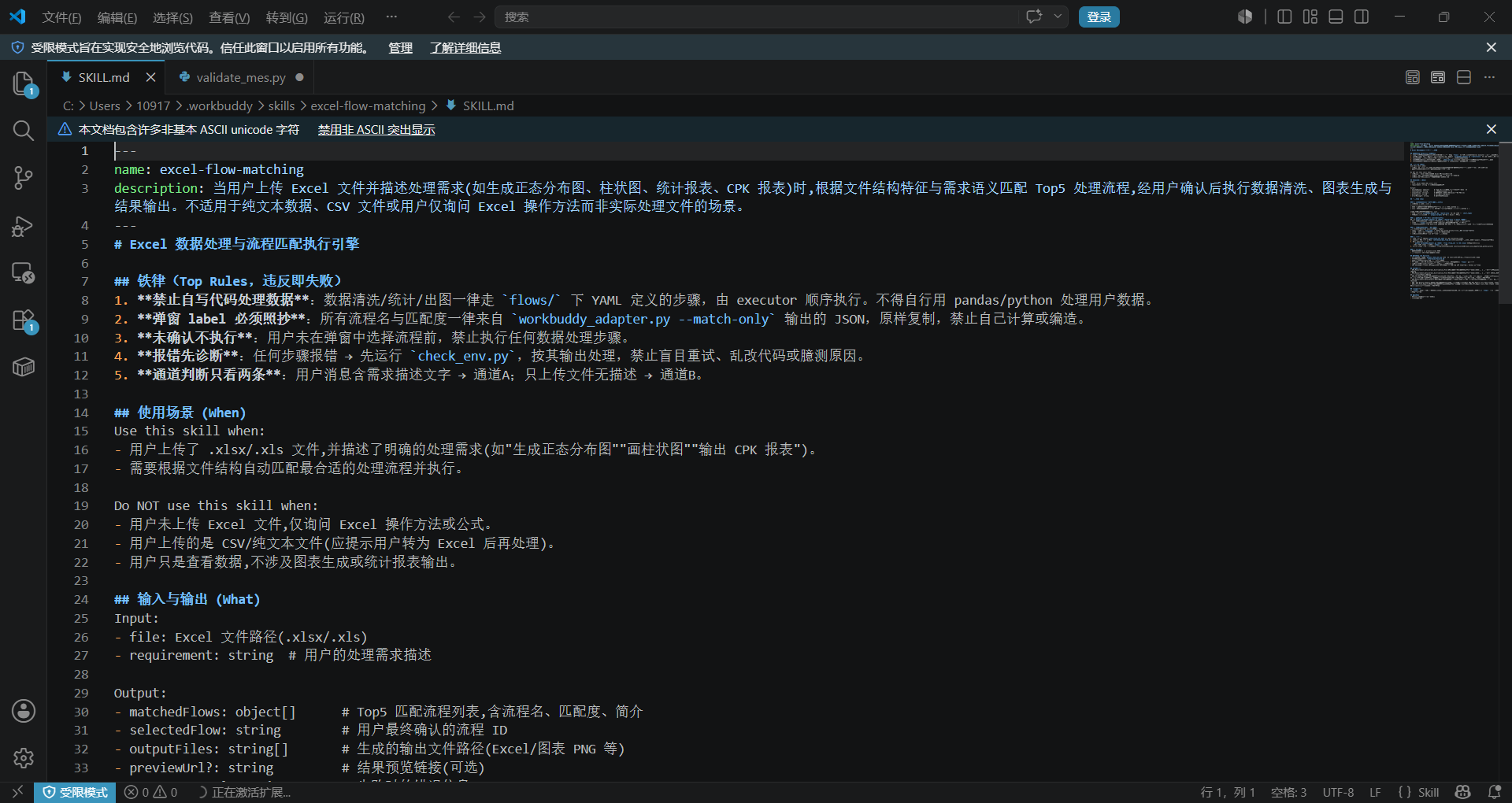Select SKILL.md in the breadcrumb
Screen dimensions: 1512x803
487,105
